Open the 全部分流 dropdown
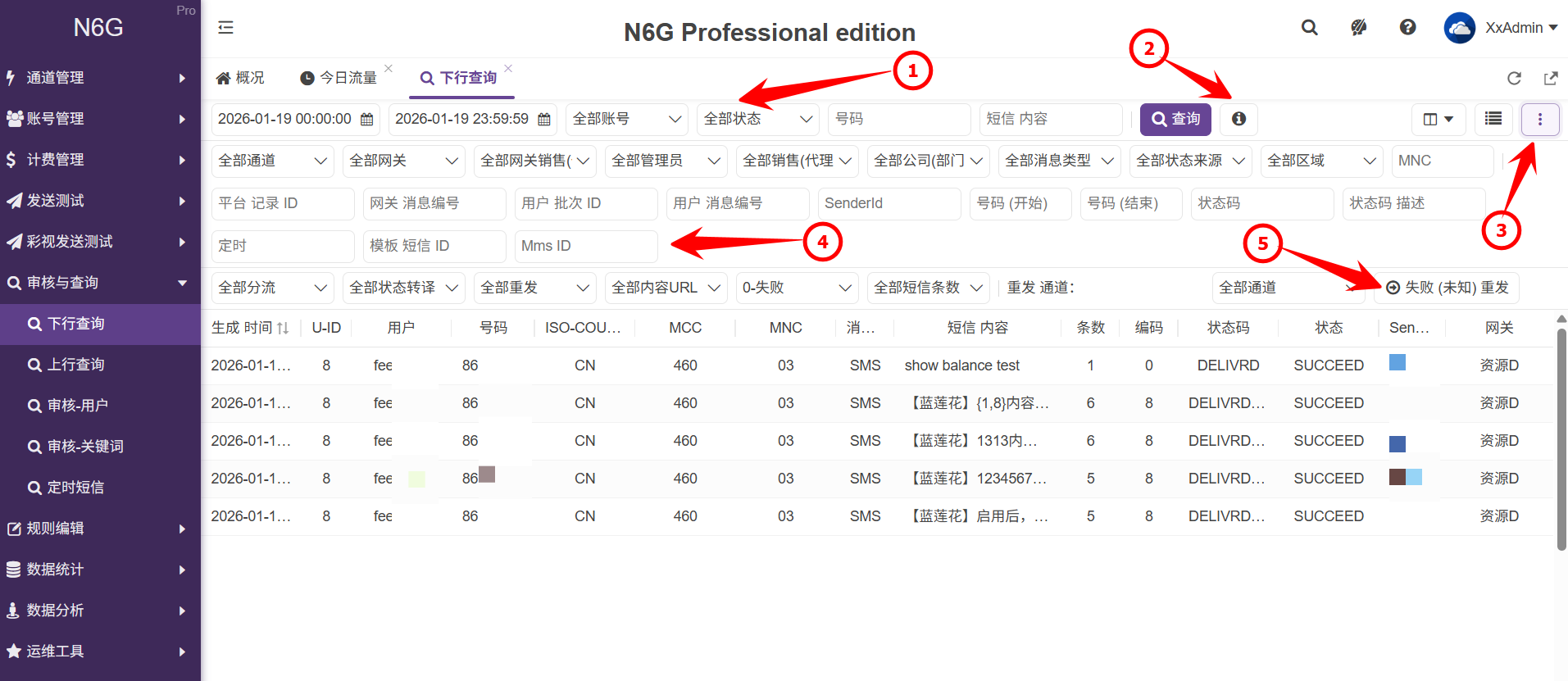Screen dimensions: 1568x681 (x=273, y=288)
